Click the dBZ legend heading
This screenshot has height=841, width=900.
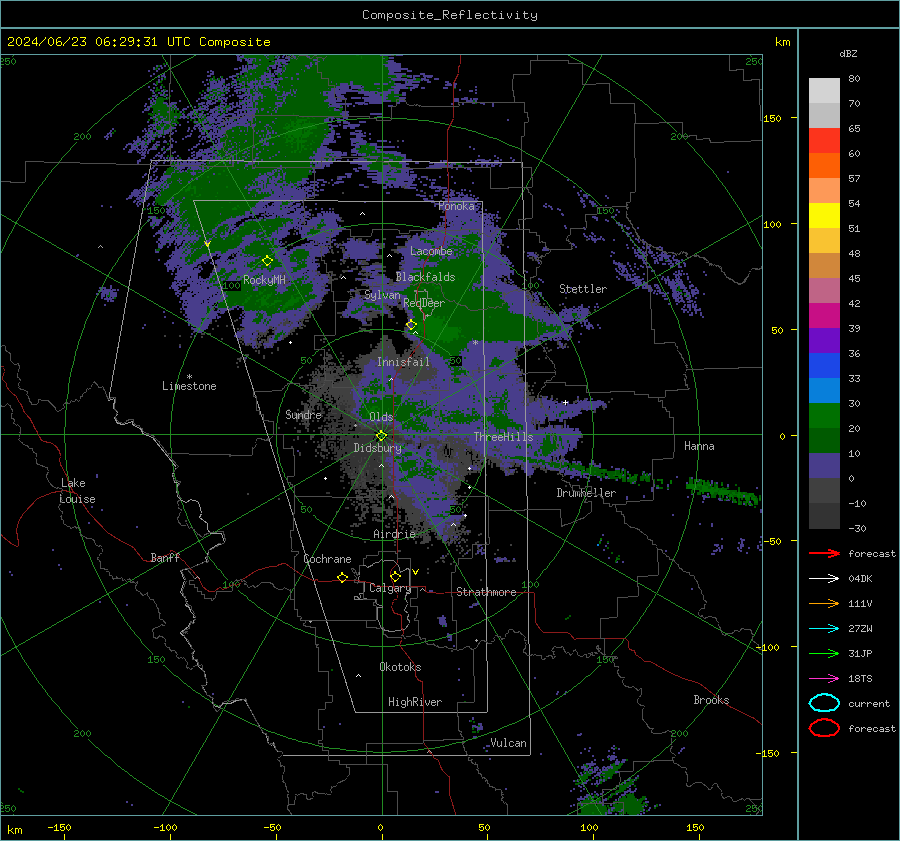(x=848, y=53)
